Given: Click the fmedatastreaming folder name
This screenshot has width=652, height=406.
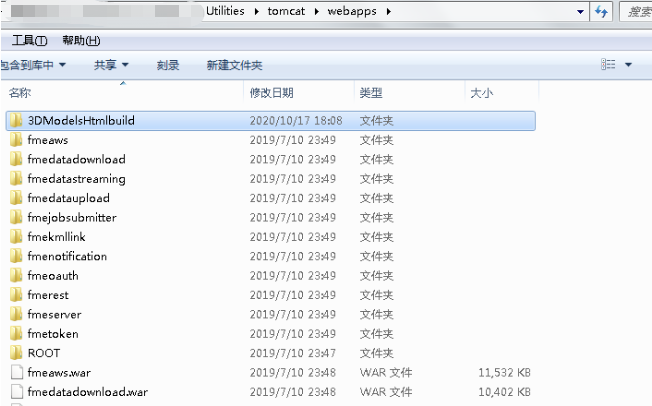Looking at the screenshot, I should pos(76,179).
